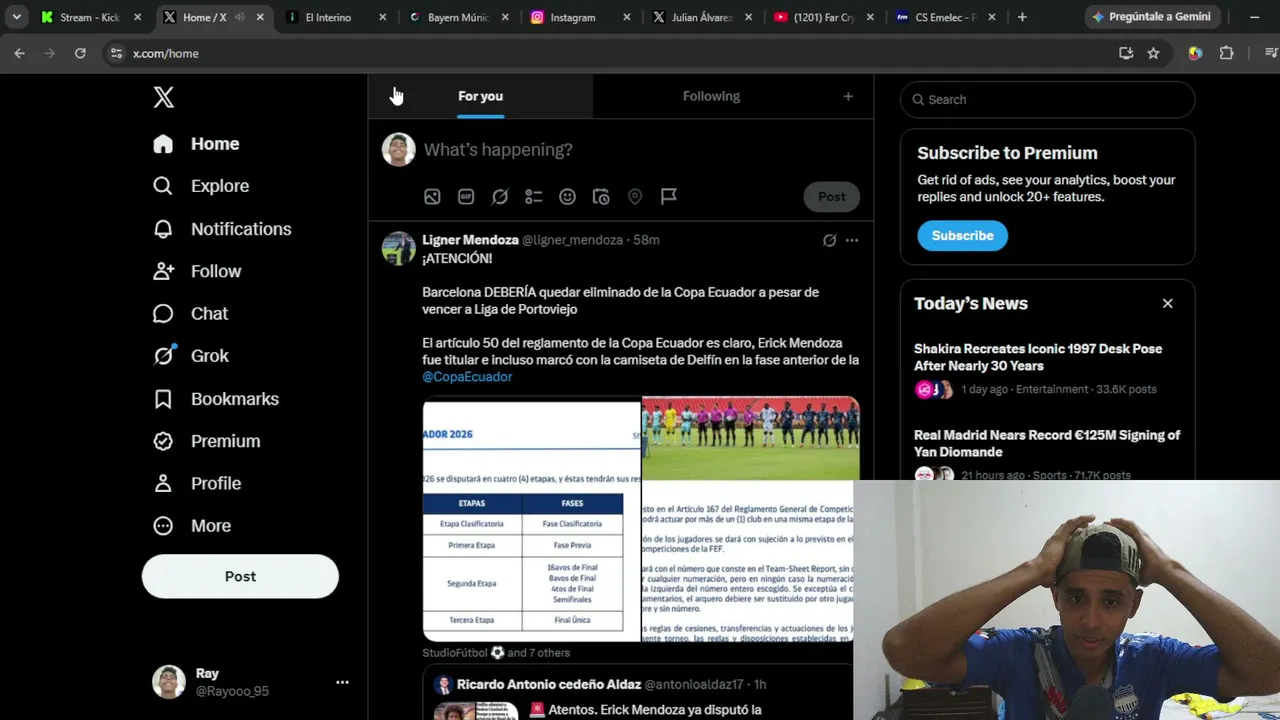Go back in browser history
Viewport: 1280px width, 720px height.
(19, 53)
